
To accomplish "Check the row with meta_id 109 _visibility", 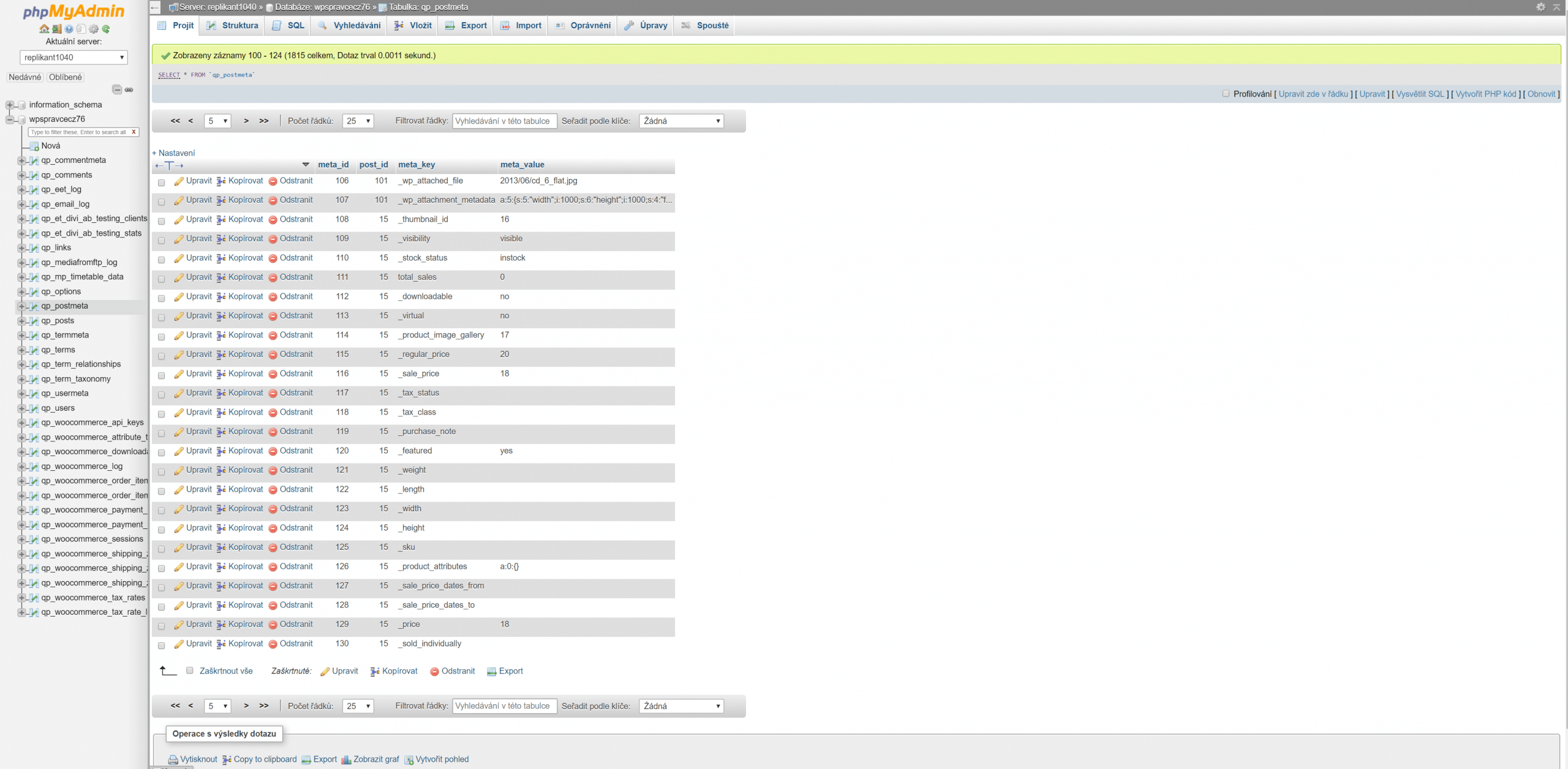I will (x=162, y=241).
